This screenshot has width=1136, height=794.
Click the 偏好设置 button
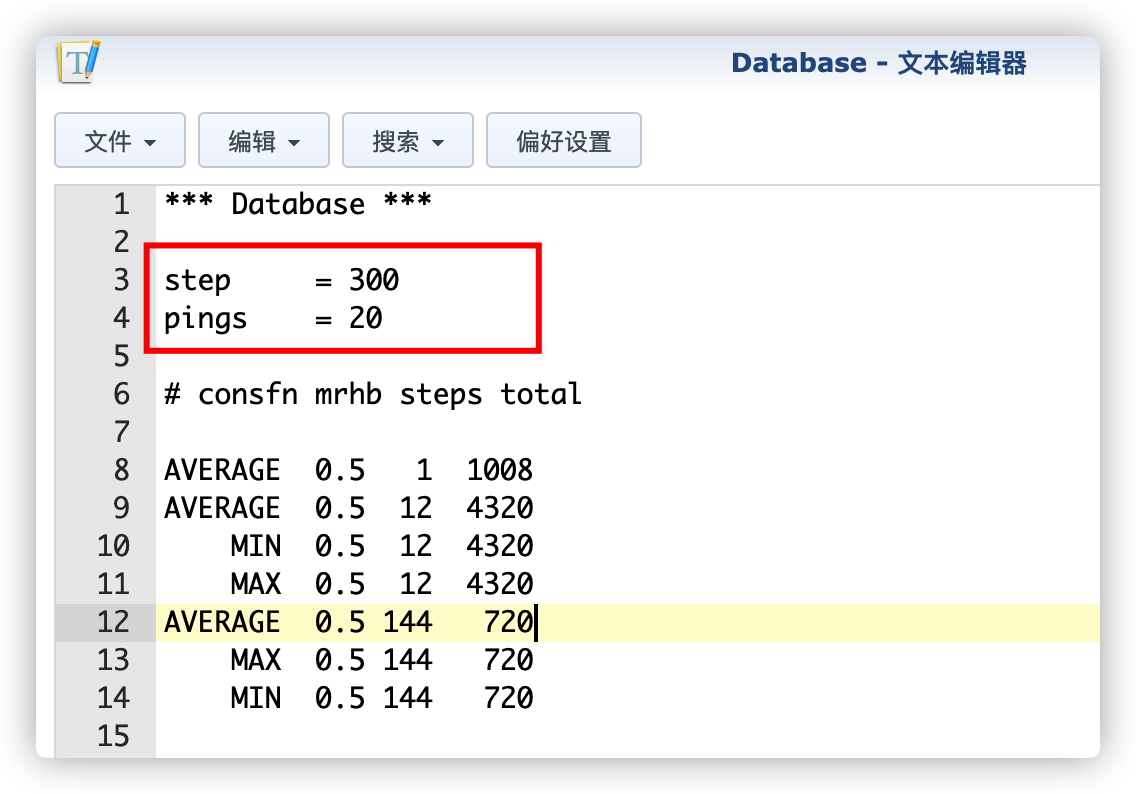pyautogui.click(x=563, y=141)
